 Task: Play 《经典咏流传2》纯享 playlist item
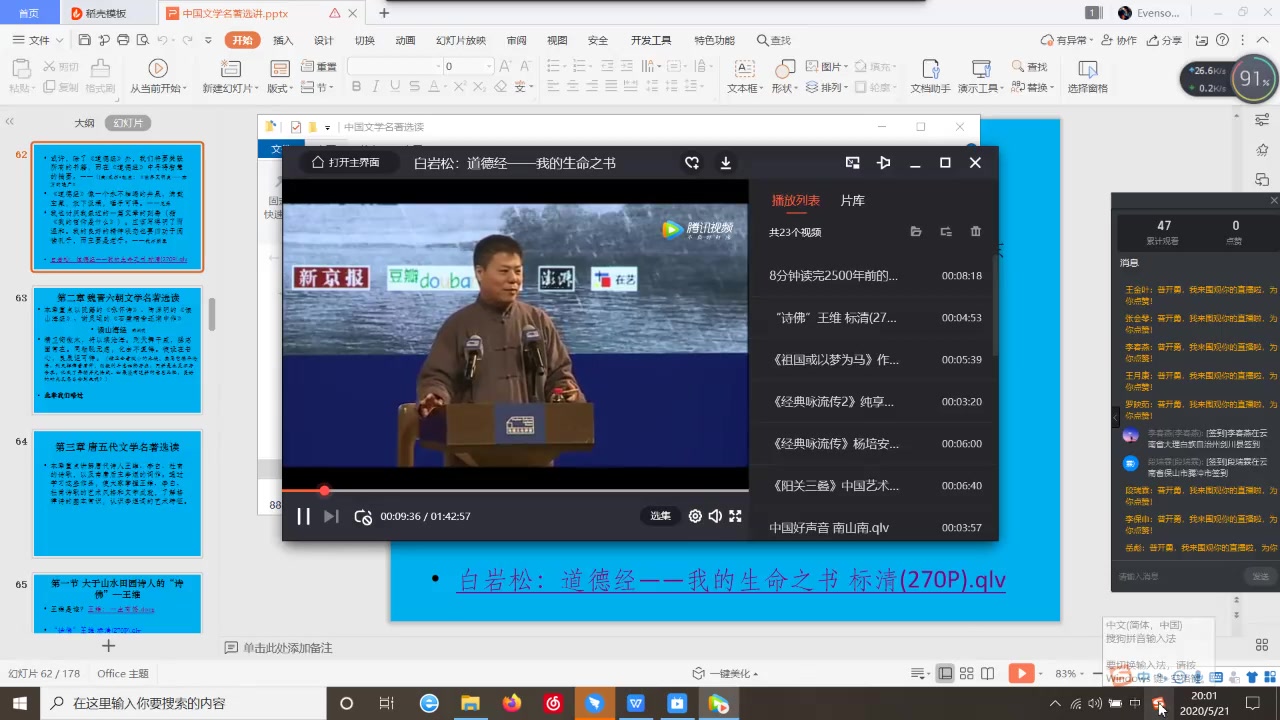(x=873, y=401)
